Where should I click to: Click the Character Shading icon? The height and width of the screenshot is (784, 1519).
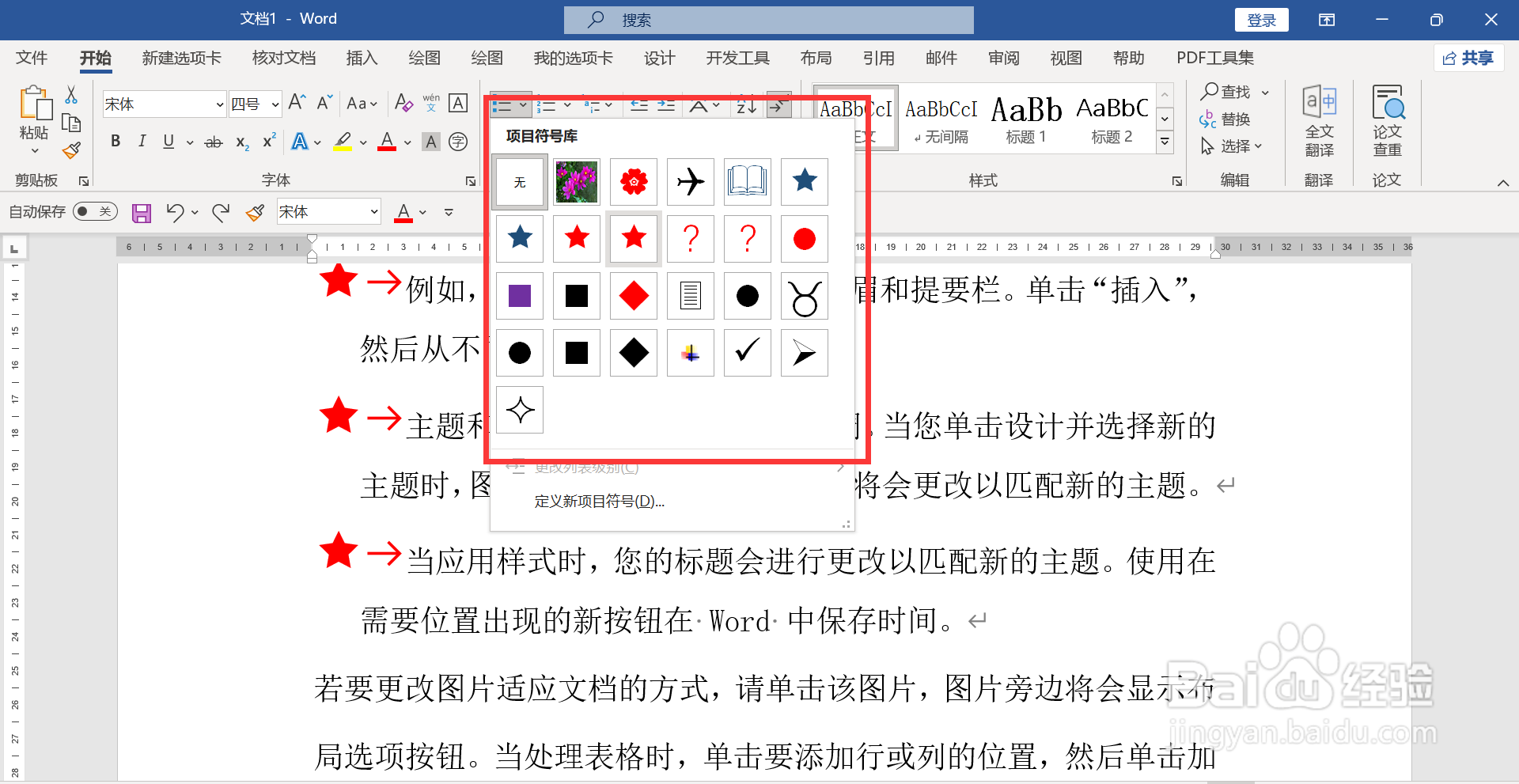click(430, 142)
